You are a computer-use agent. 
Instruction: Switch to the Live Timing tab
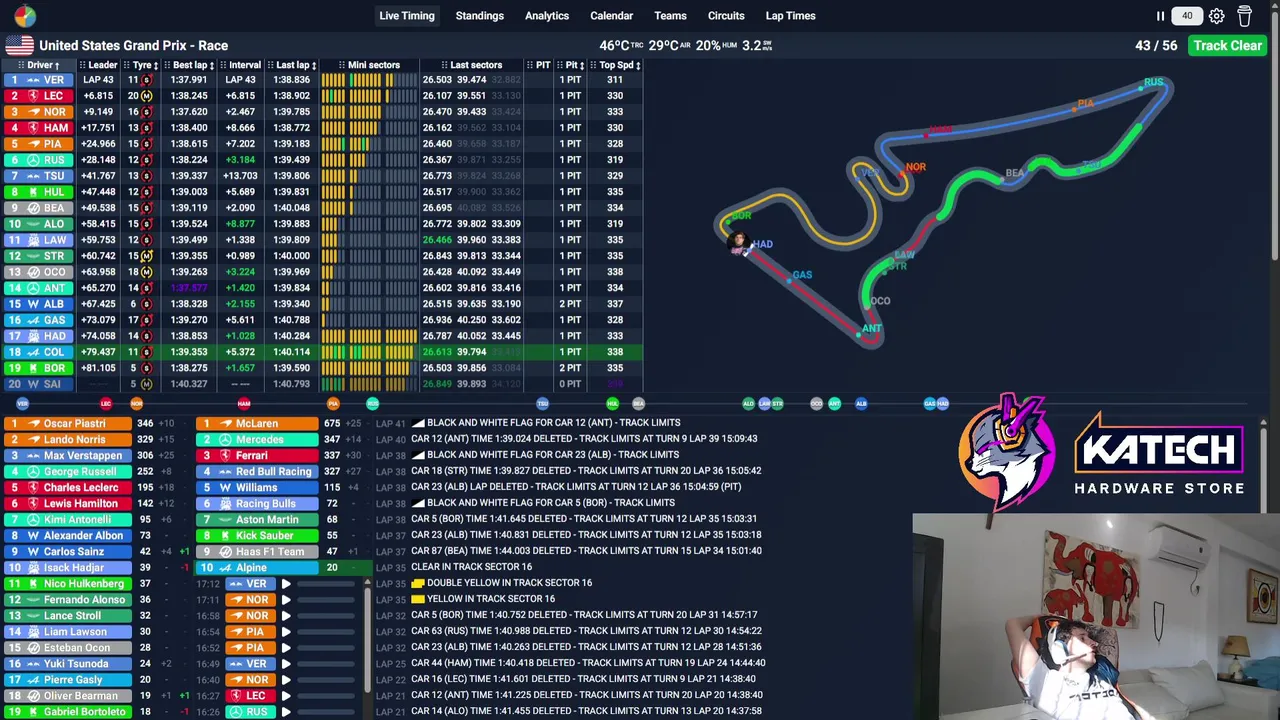click(x=407, y=16)
